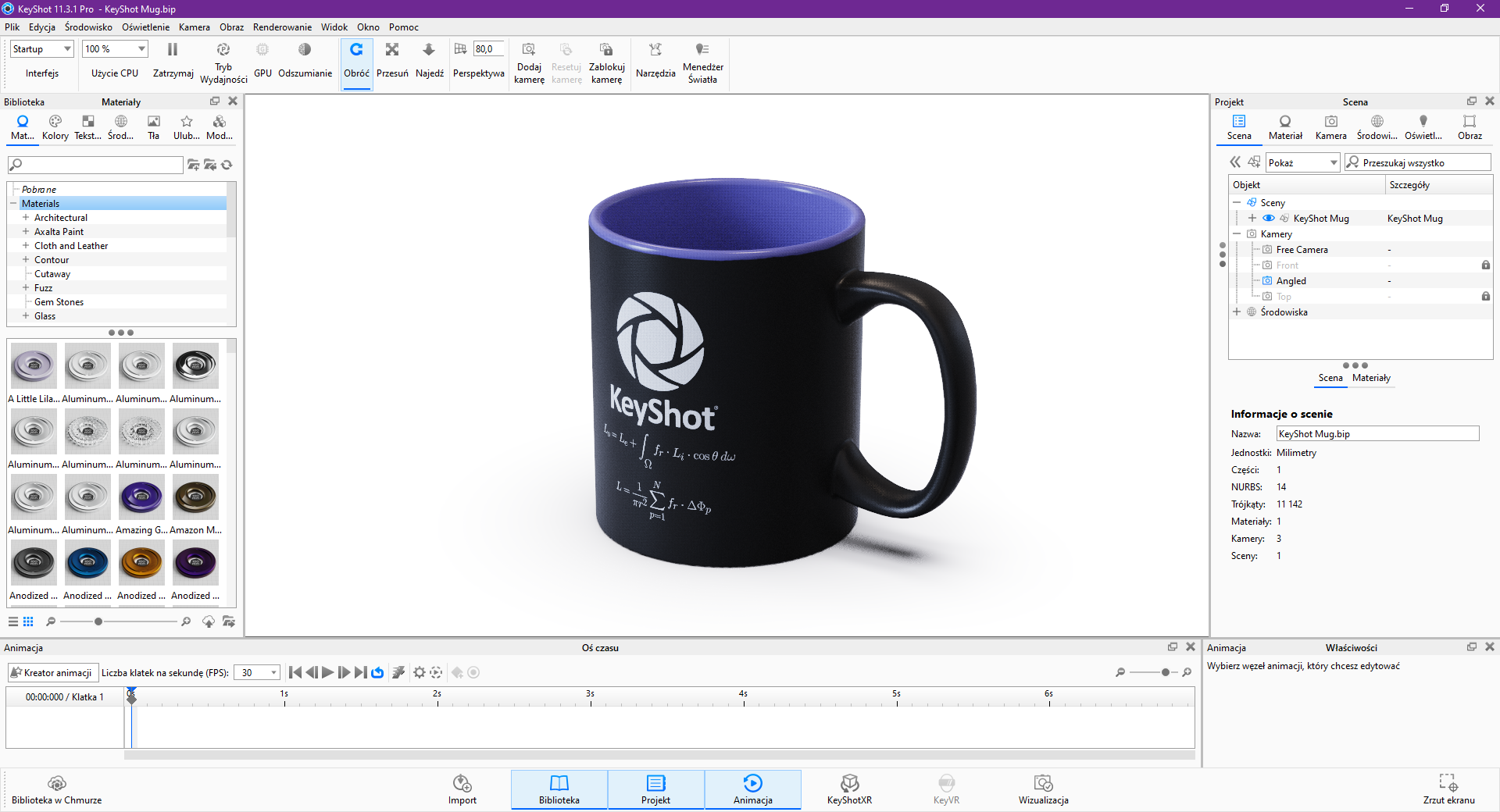
Task: Click the timeline zoom slider
Action: tap(1153, 672)
